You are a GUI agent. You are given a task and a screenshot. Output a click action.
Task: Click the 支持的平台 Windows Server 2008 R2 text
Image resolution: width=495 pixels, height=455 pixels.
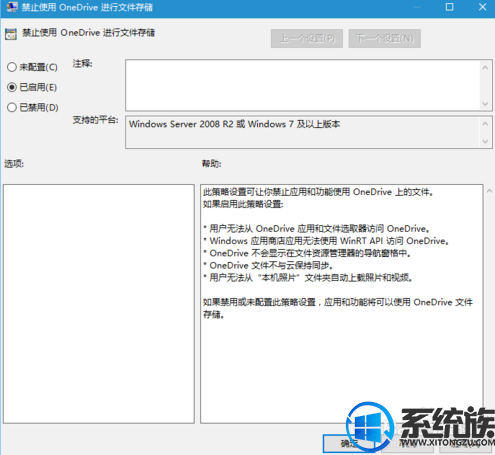(x=234, y=124)
